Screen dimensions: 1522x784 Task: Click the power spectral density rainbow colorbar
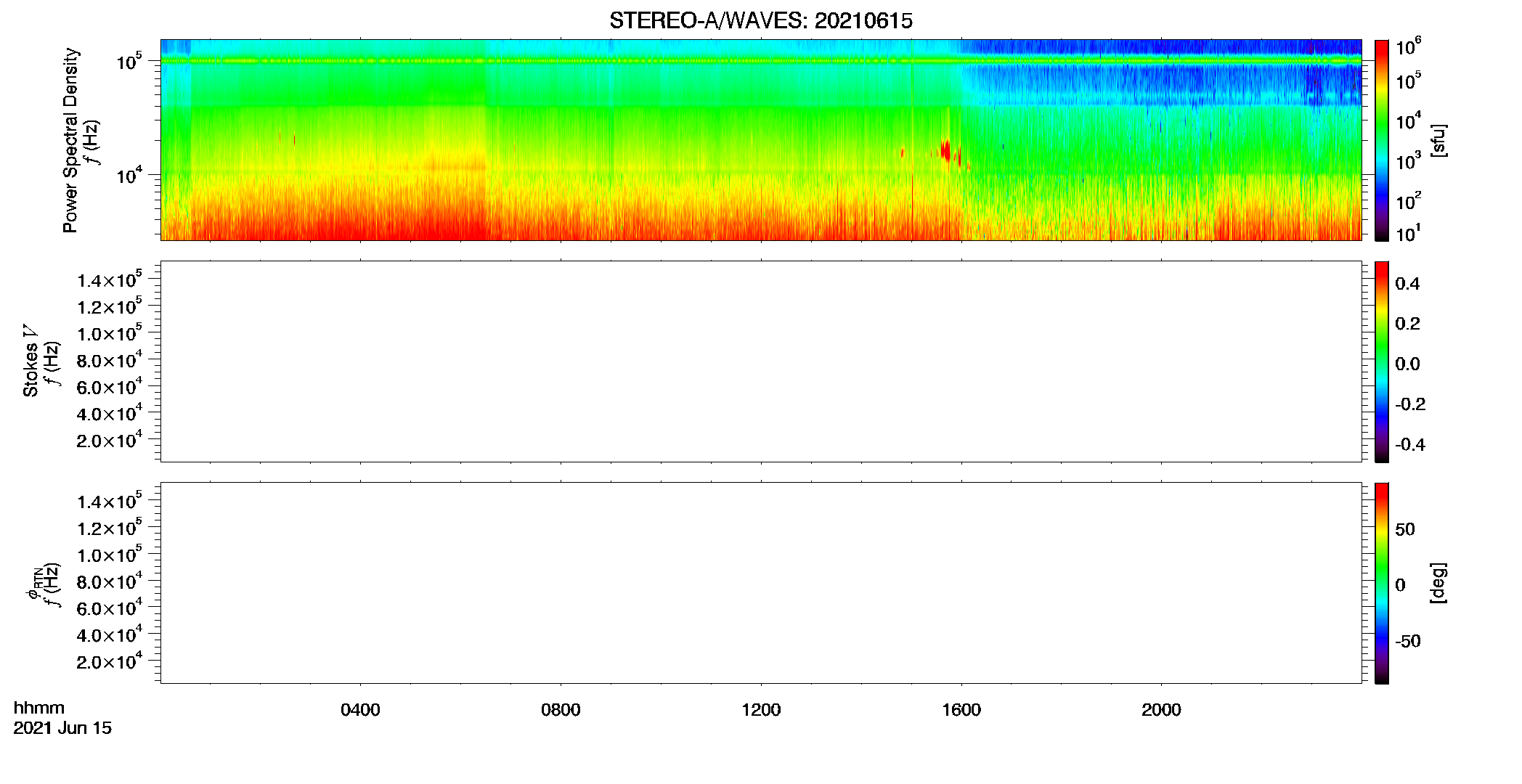tap(1381, 140)
